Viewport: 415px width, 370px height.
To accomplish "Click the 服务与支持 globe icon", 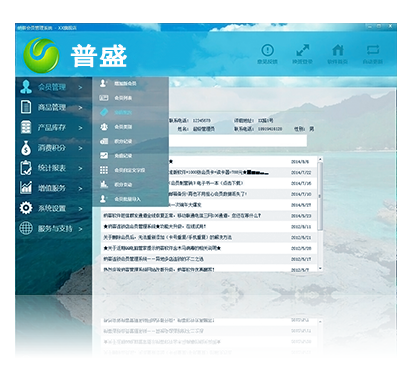I will (x=26, y=228).
